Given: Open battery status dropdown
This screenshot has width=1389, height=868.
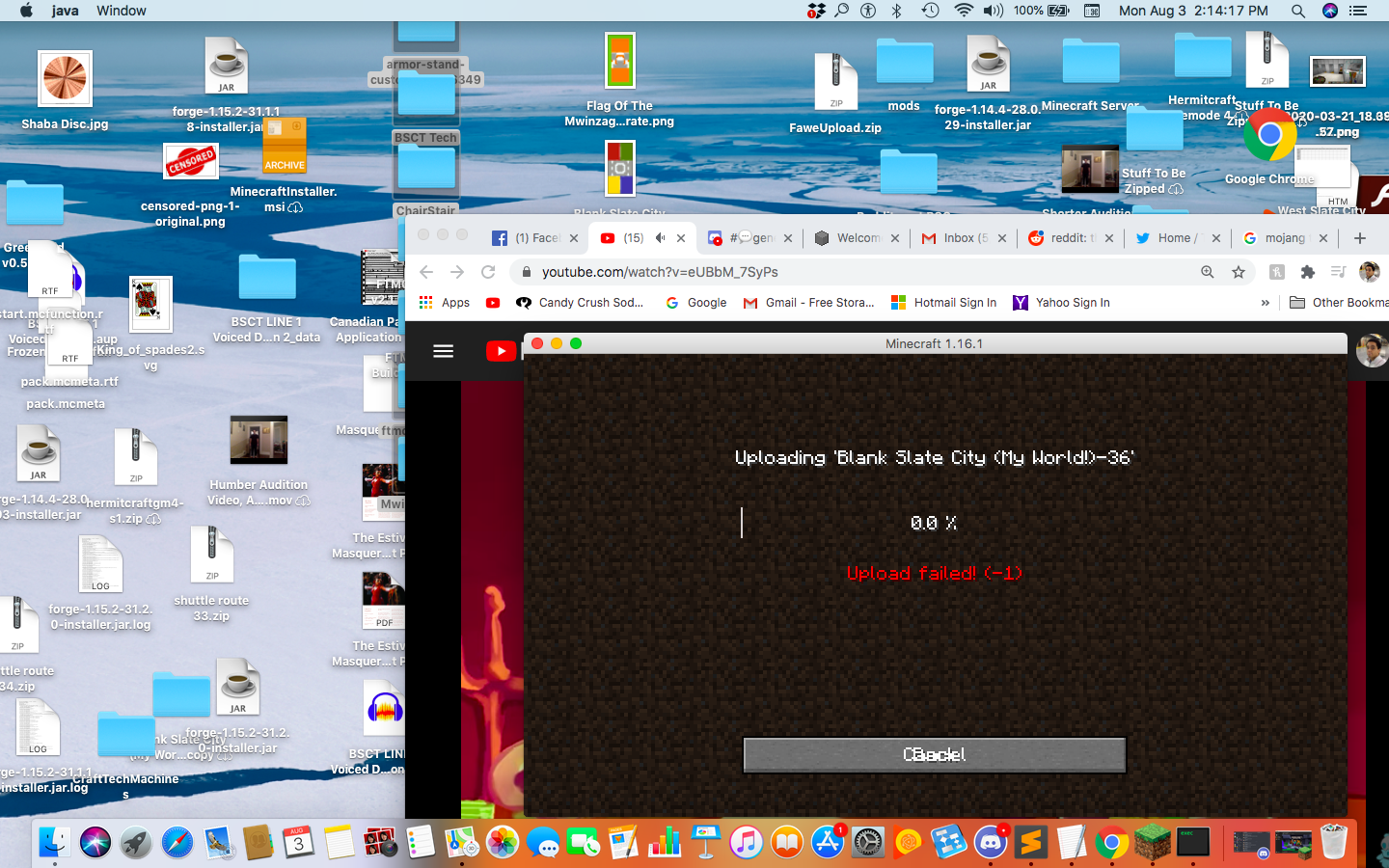Looking at the screenshot, I should click(1042, 11).
